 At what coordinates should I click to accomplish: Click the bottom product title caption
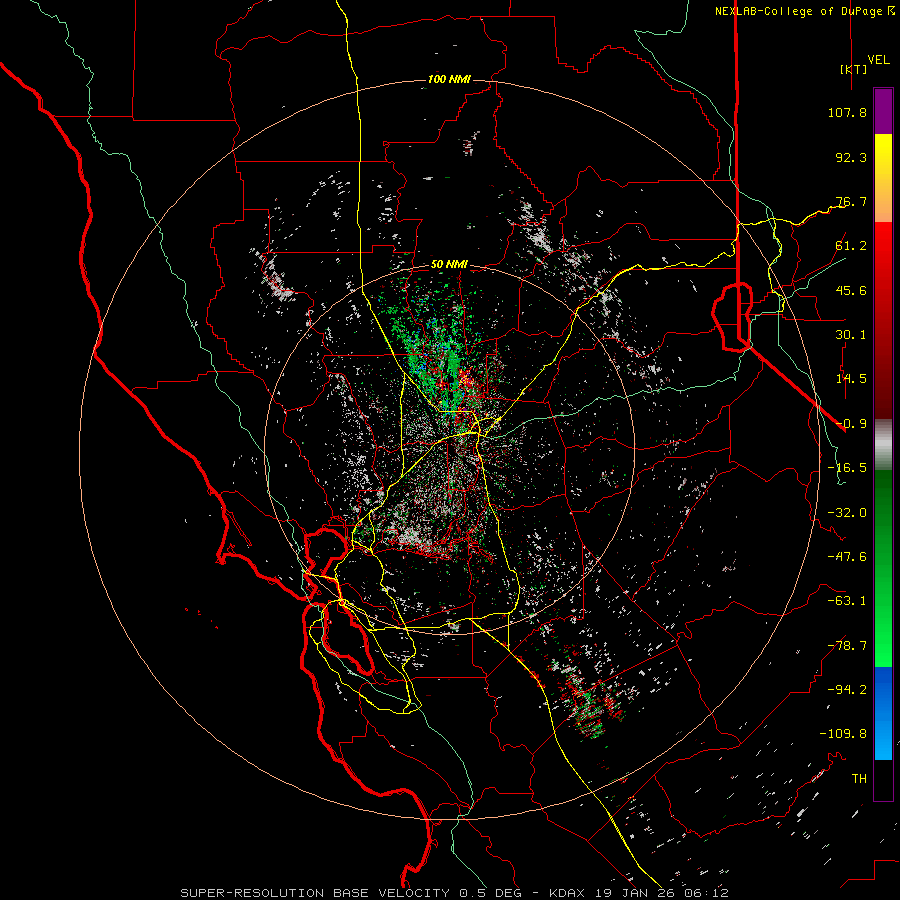pyautogui.click(x=455, y=893)
